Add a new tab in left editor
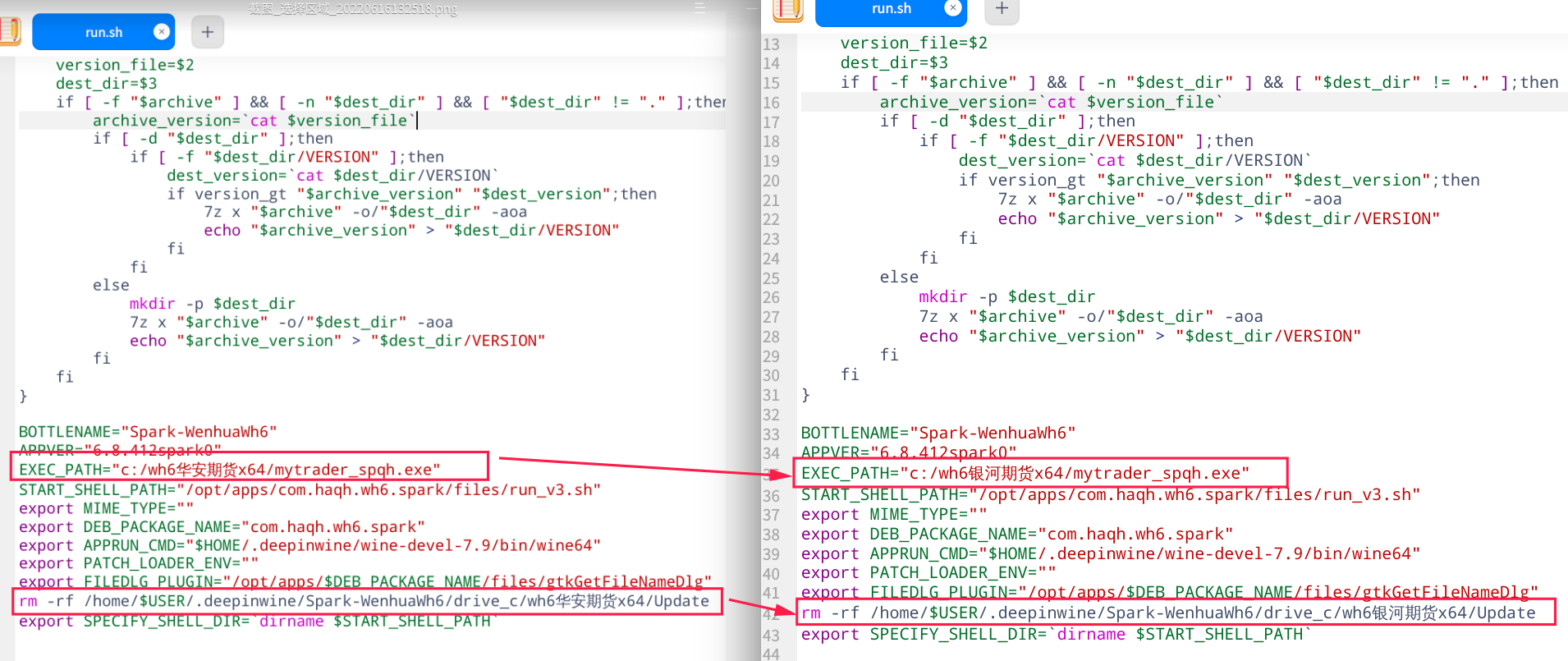The image size is (1568, 661). pyautogui.click(x=207, y=32)
